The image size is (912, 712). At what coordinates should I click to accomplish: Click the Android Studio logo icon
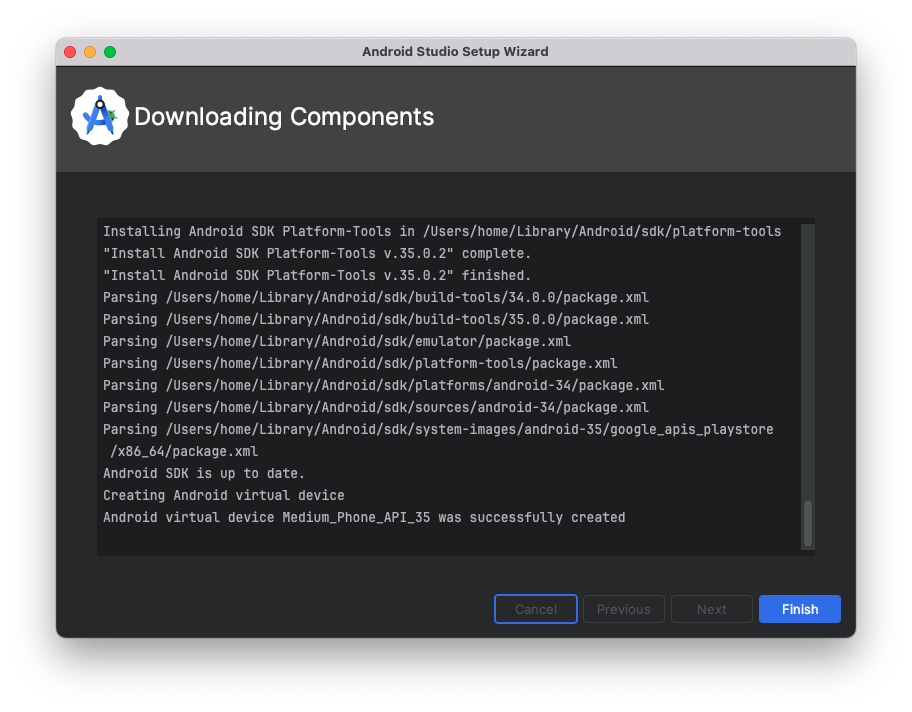[99, 116]
